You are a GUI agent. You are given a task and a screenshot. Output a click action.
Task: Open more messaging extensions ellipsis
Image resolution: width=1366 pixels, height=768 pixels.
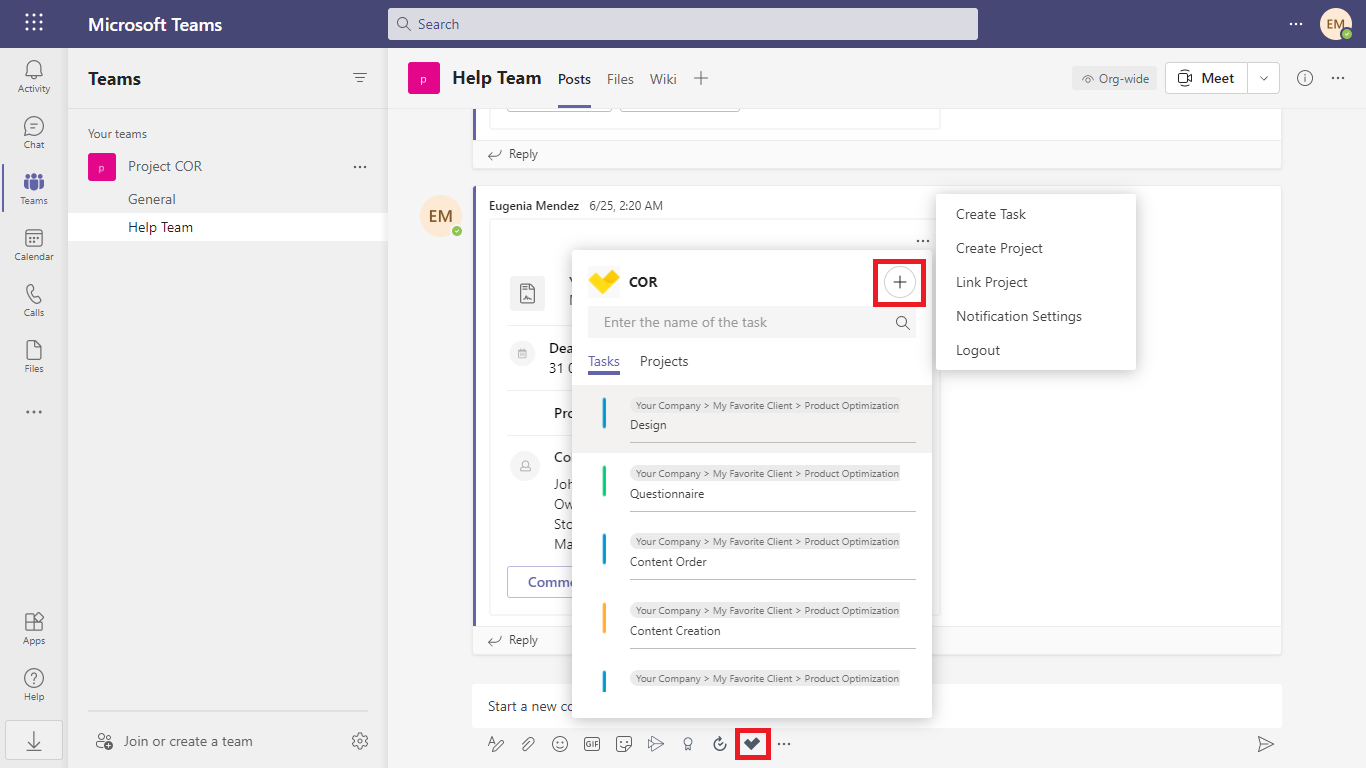(x=784, y=743)
